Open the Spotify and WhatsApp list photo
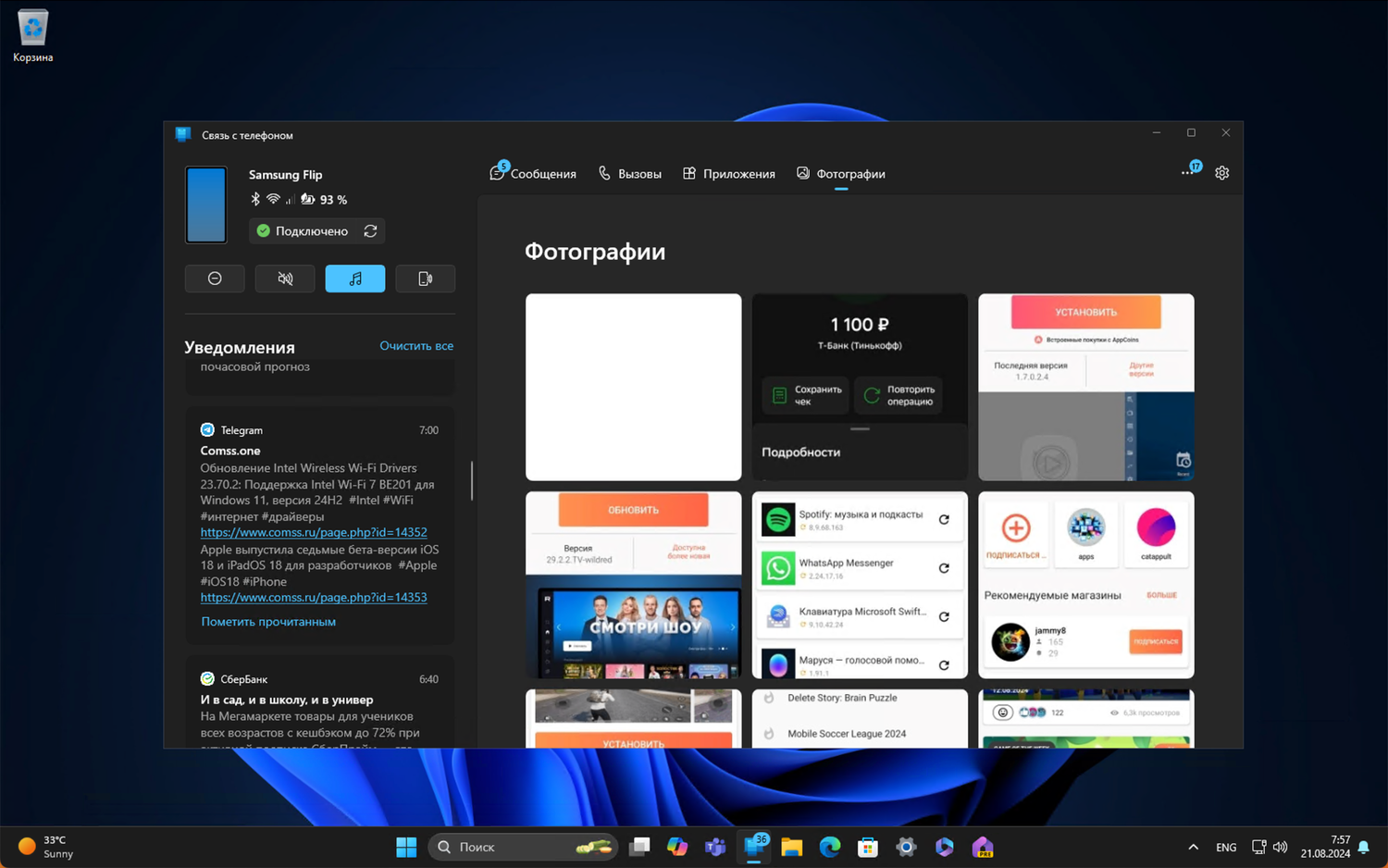 pos(860,585)
